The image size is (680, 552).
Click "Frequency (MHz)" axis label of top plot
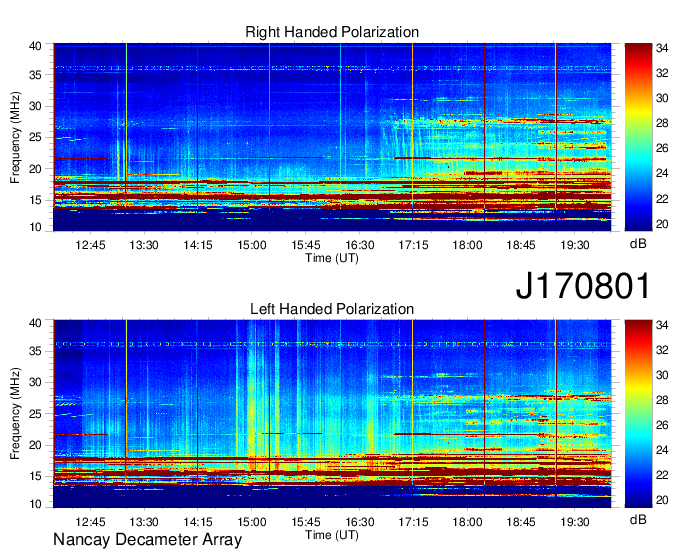coord(15,137)
